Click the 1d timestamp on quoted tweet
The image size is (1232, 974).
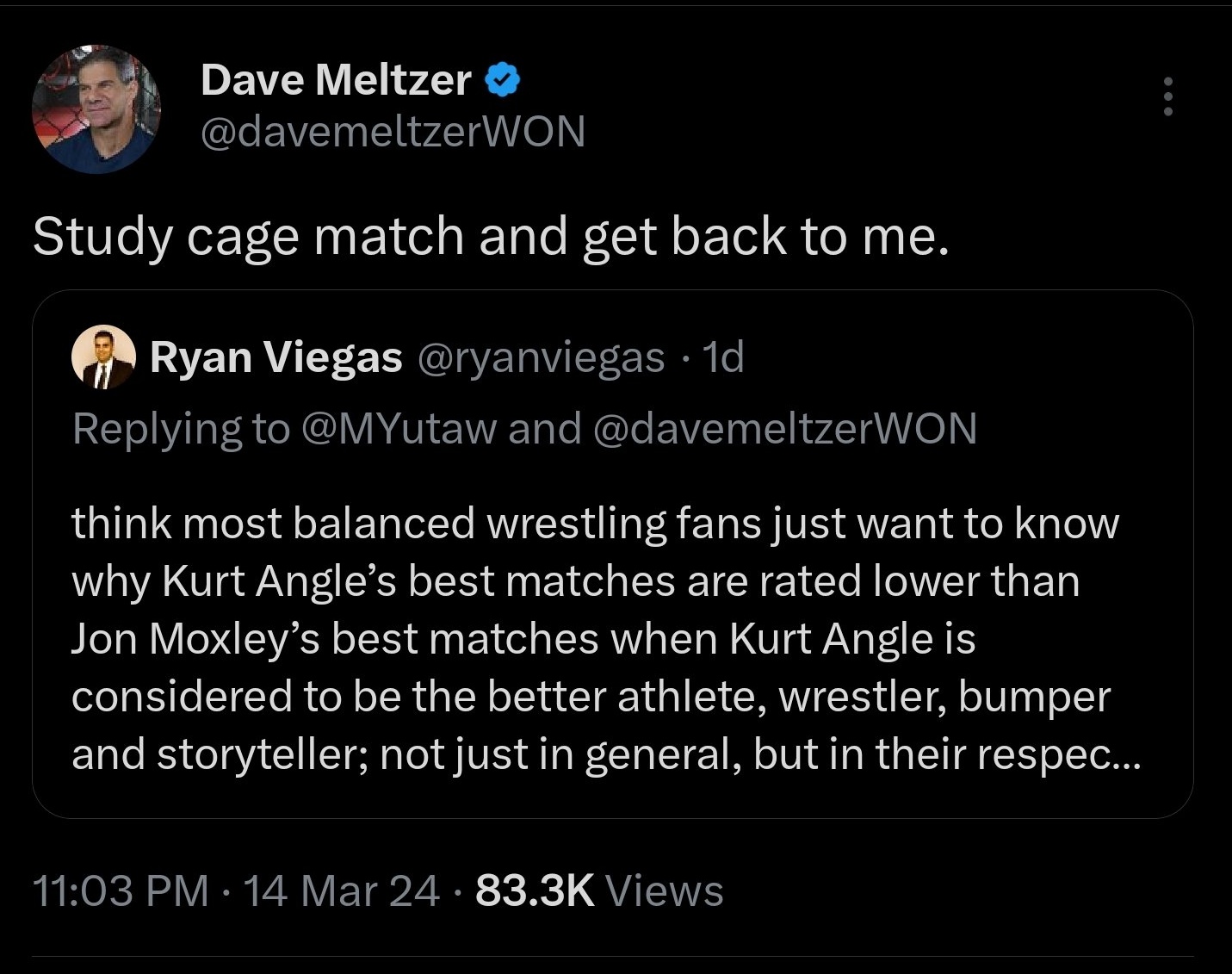pos(722,357)
